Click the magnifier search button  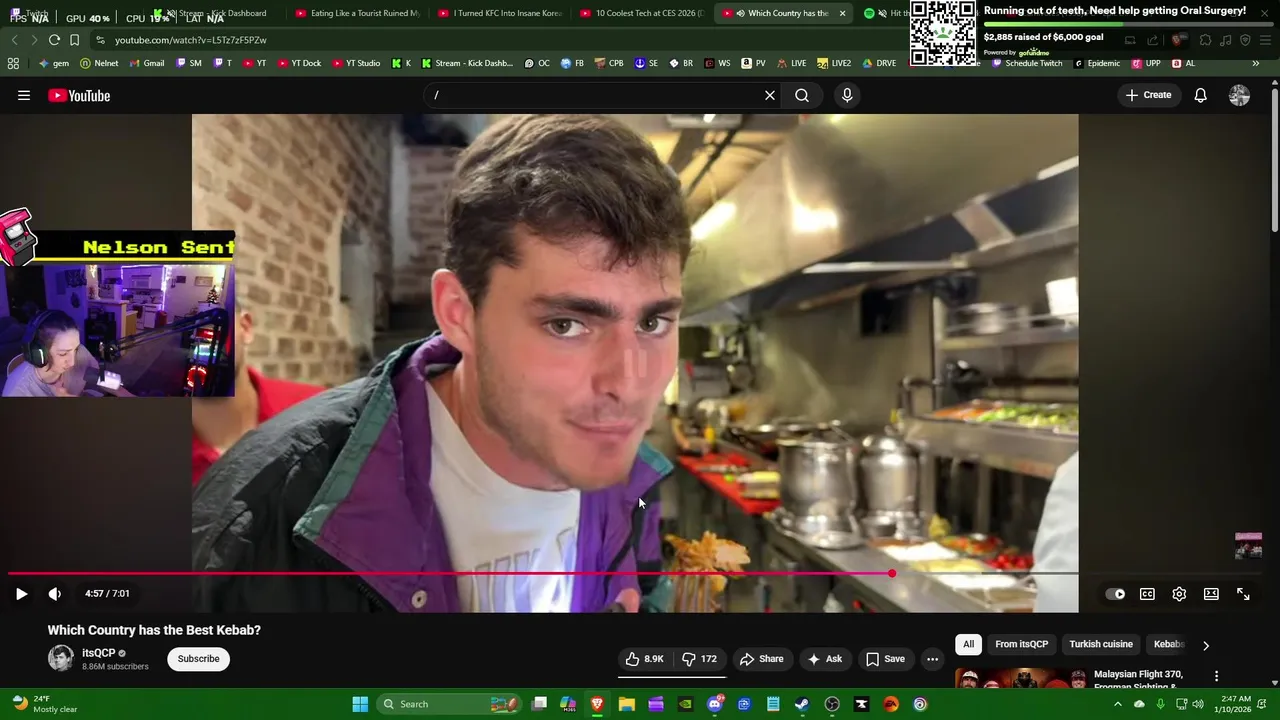(x=802, y=95)
